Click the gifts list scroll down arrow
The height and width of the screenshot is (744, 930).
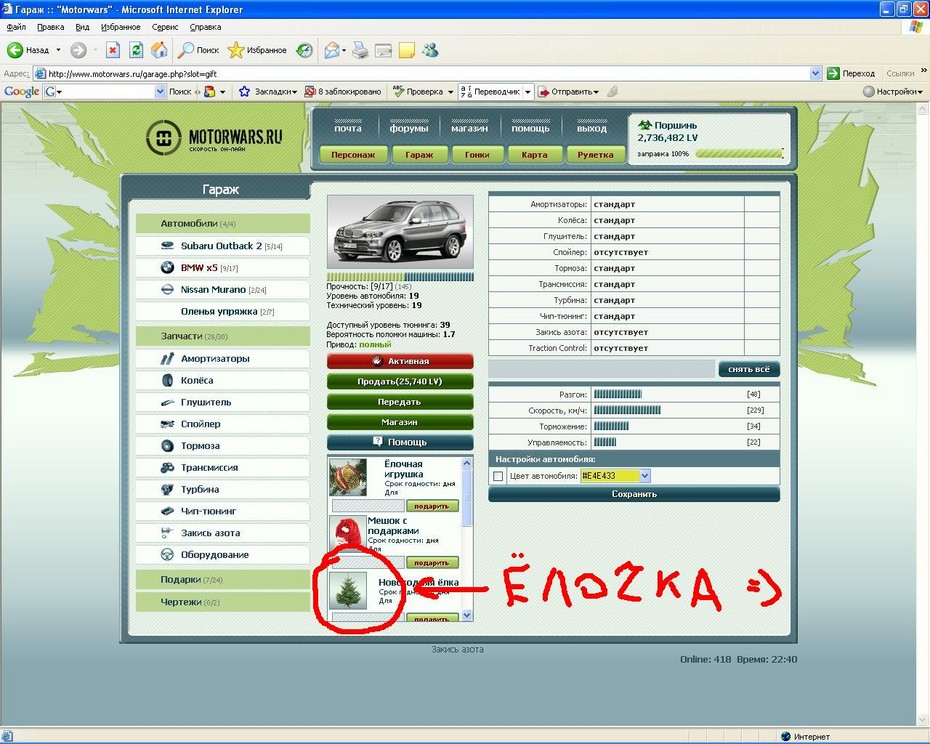click(x=467, y=615)
